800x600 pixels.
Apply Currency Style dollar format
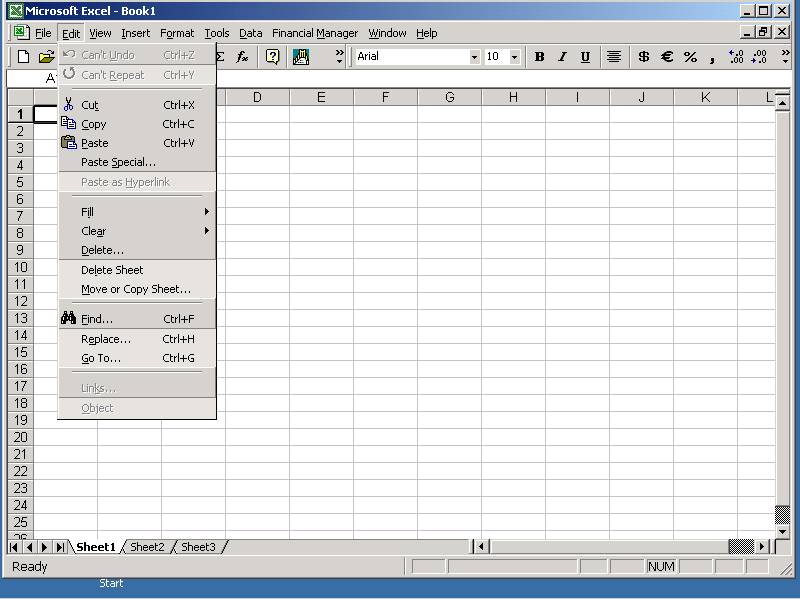643,57
